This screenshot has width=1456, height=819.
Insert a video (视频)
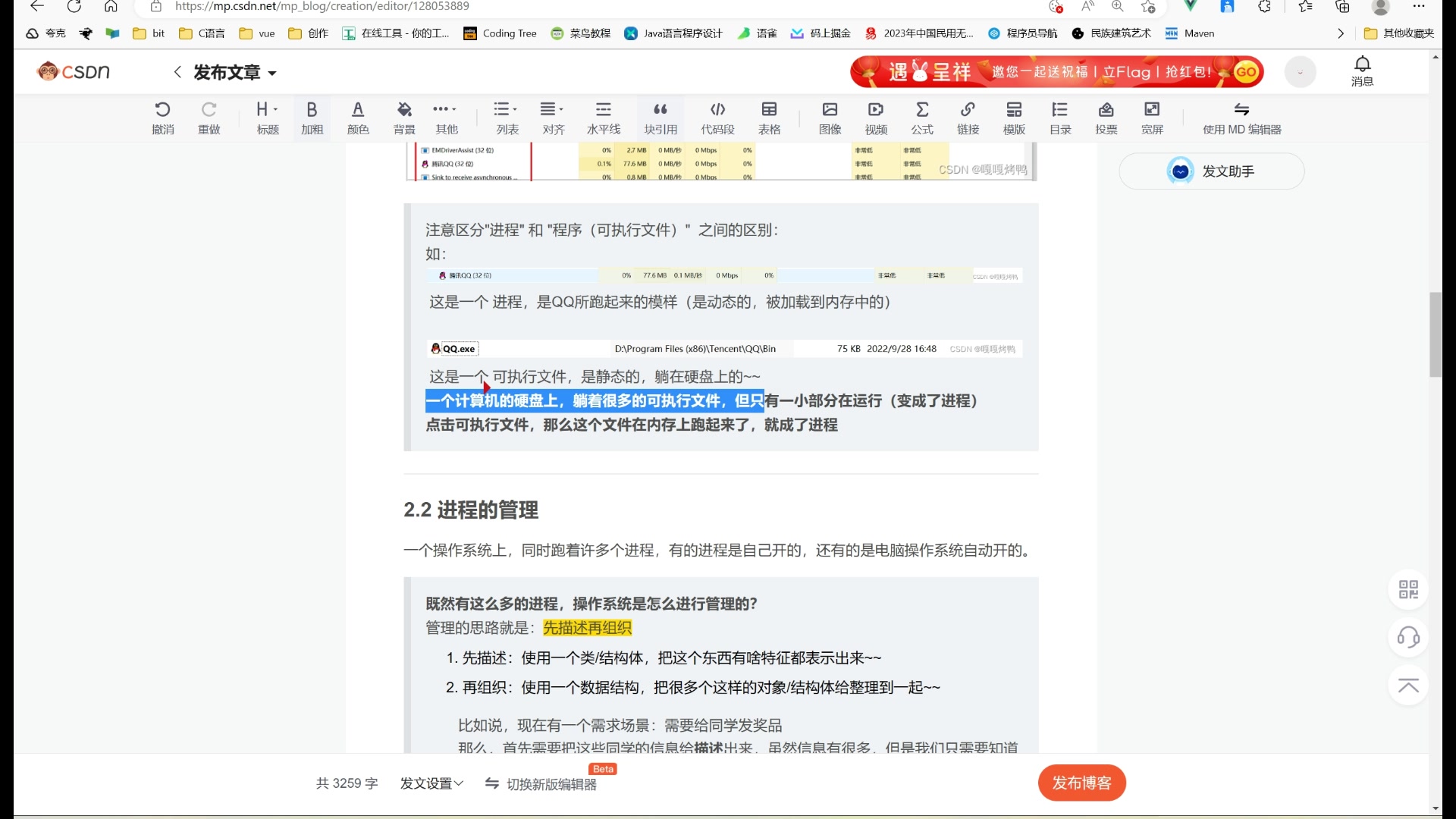pyautogui.click(x=876, y=118)
